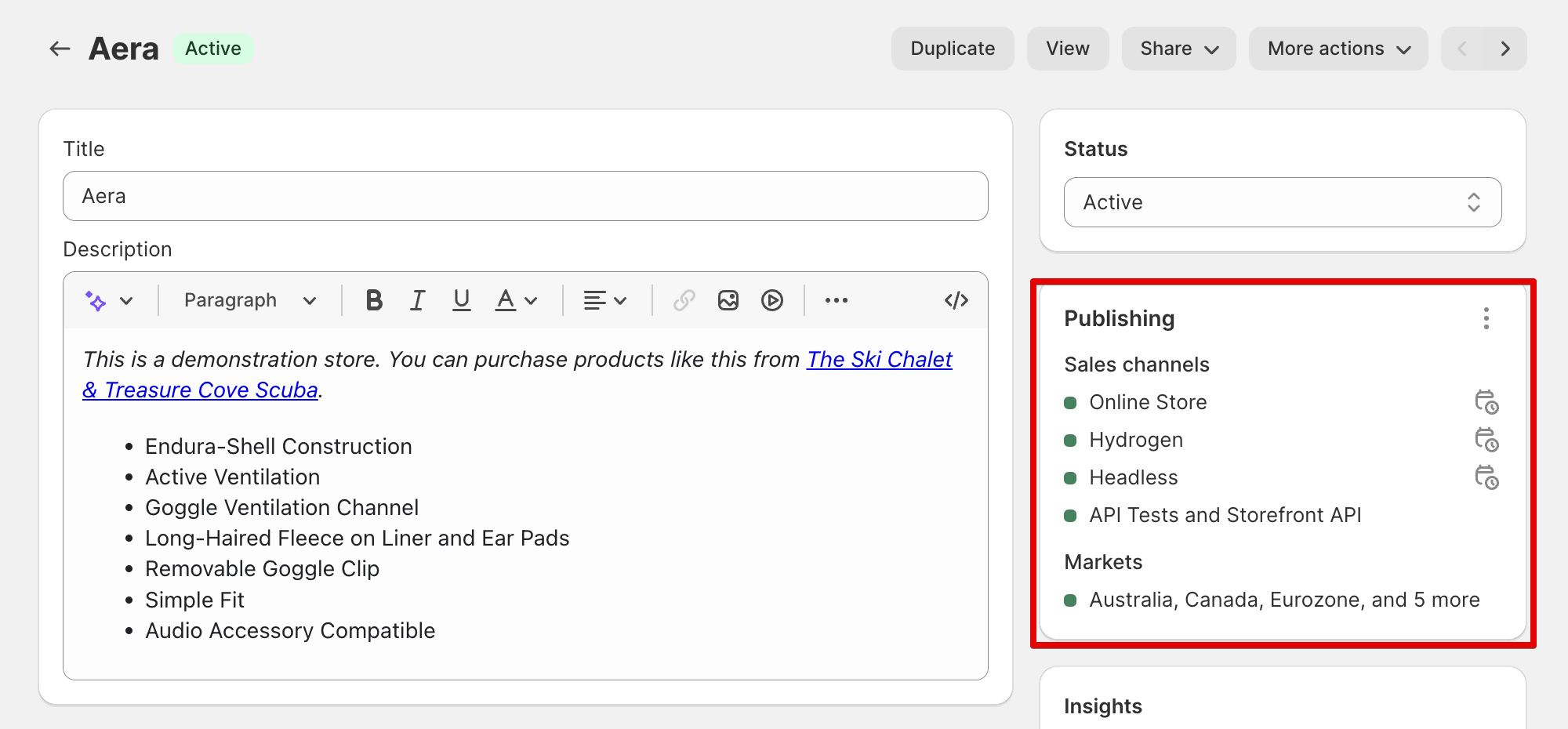
Task: Click the Duplicate button
Action: (952, 49)
